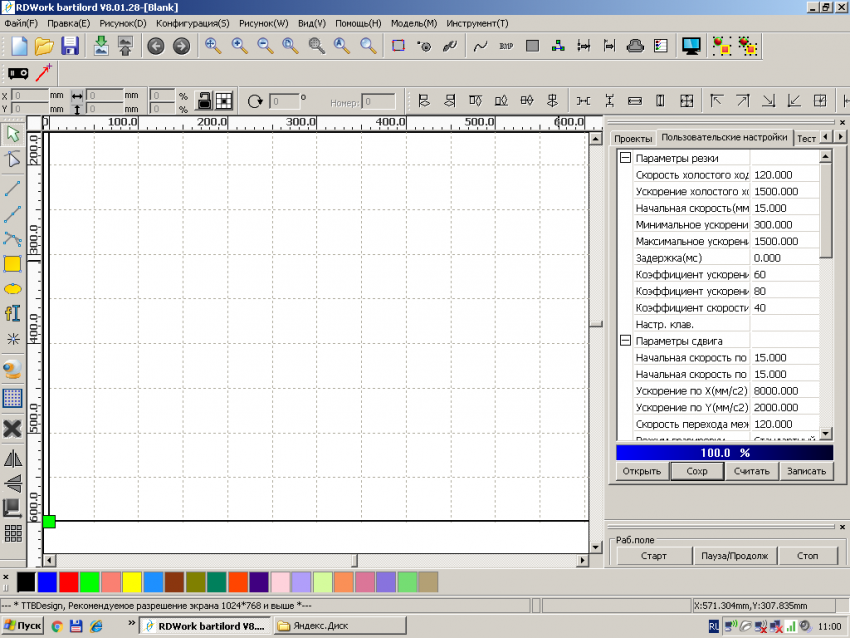Open the Конфигурация(S) menu
850x638 pixels.
pos(192,23)
